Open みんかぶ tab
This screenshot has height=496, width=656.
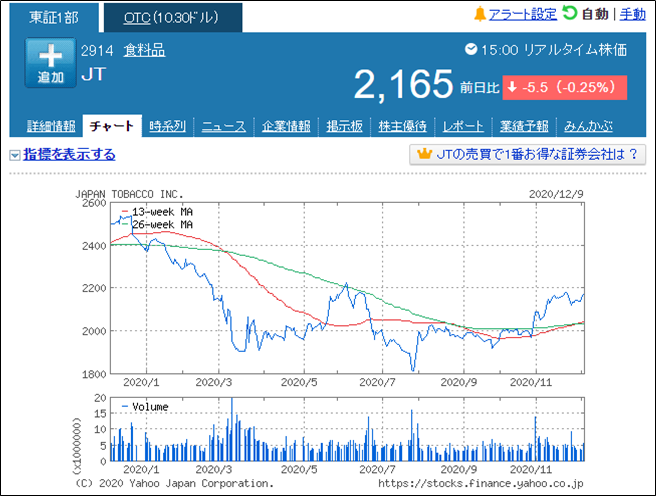click(588, 126)
